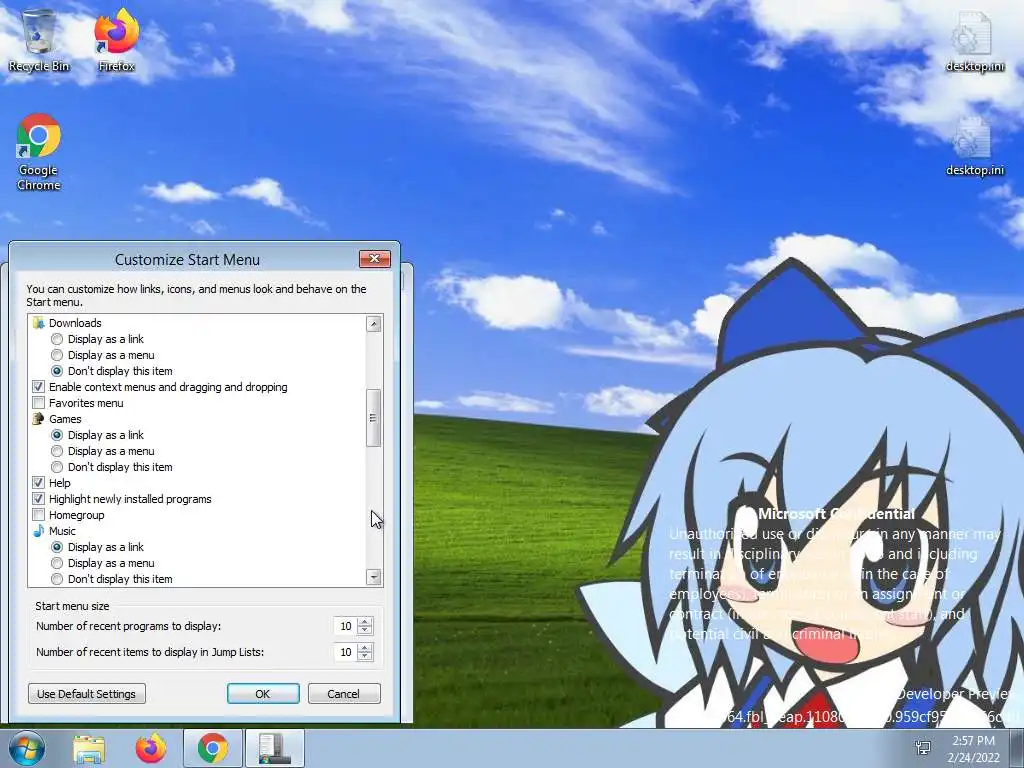Image resolution: width=1024 pixels, height=768 pixels.
Task: Click the Games label in list
Action: [65, 419]
